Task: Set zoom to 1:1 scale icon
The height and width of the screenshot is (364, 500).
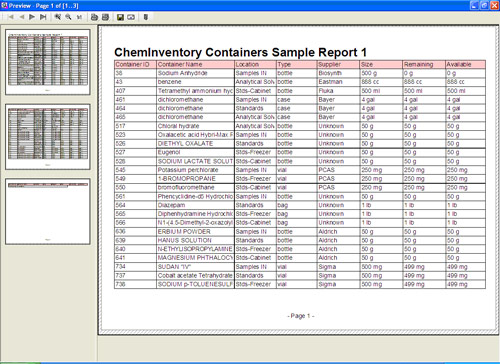Action: click(x=79, y=17)
